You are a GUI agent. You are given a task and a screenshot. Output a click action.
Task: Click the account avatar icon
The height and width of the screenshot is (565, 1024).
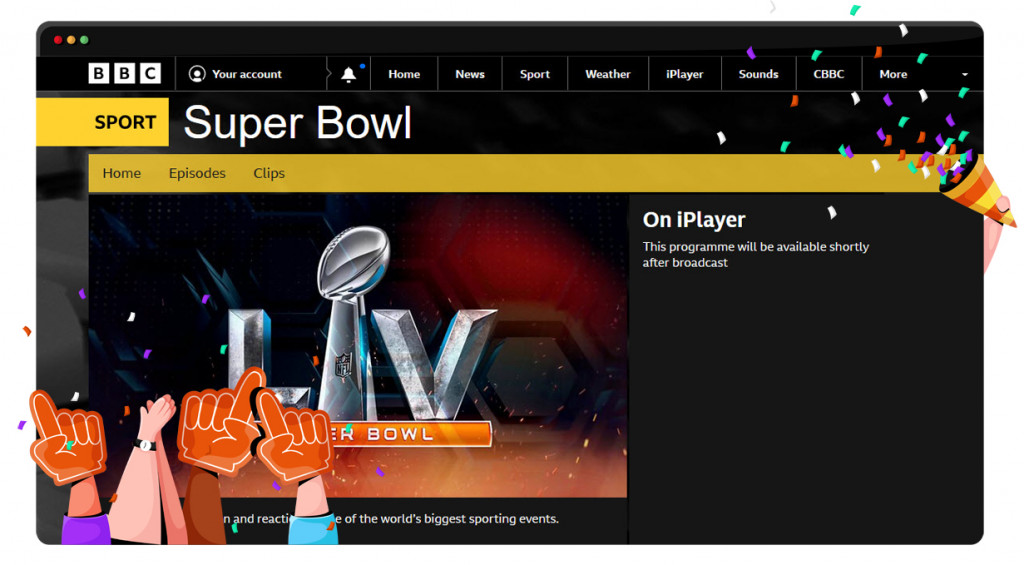pyautogui.click(x=197, y=74)
